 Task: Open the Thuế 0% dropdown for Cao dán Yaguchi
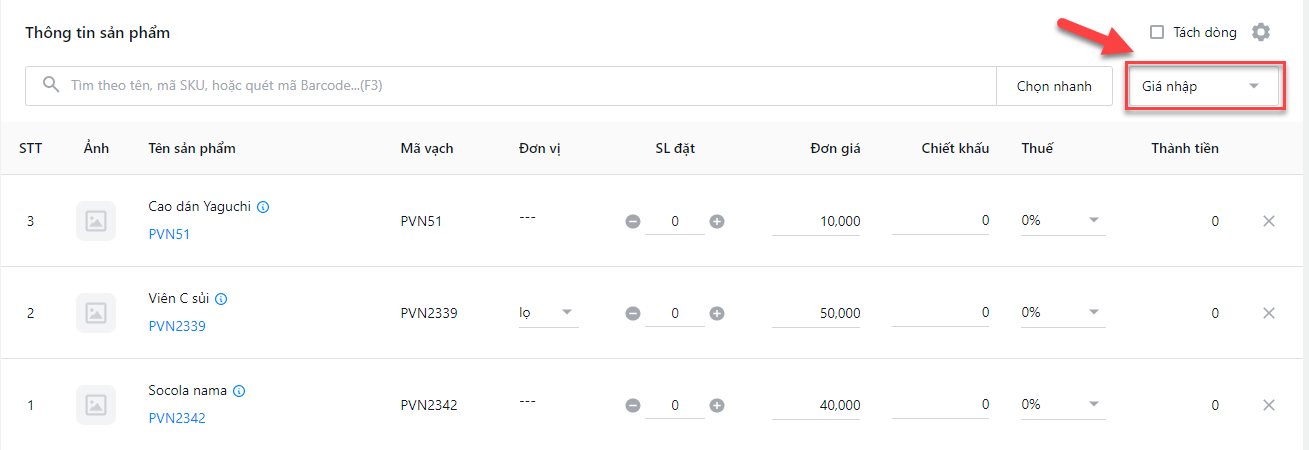(1063, 220)
